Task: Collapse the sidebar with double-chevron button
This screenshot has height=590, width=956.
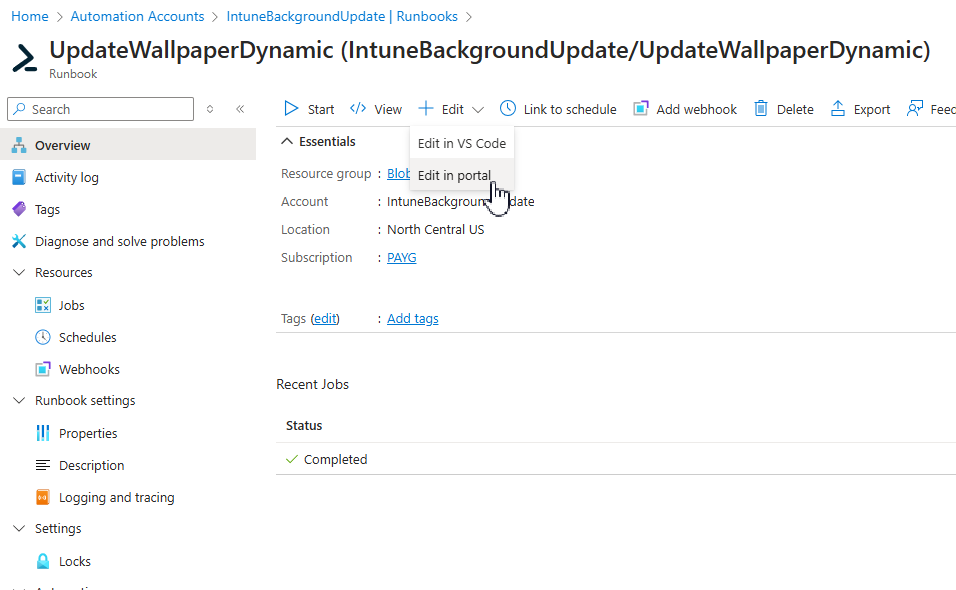Action: pos(240,109)
